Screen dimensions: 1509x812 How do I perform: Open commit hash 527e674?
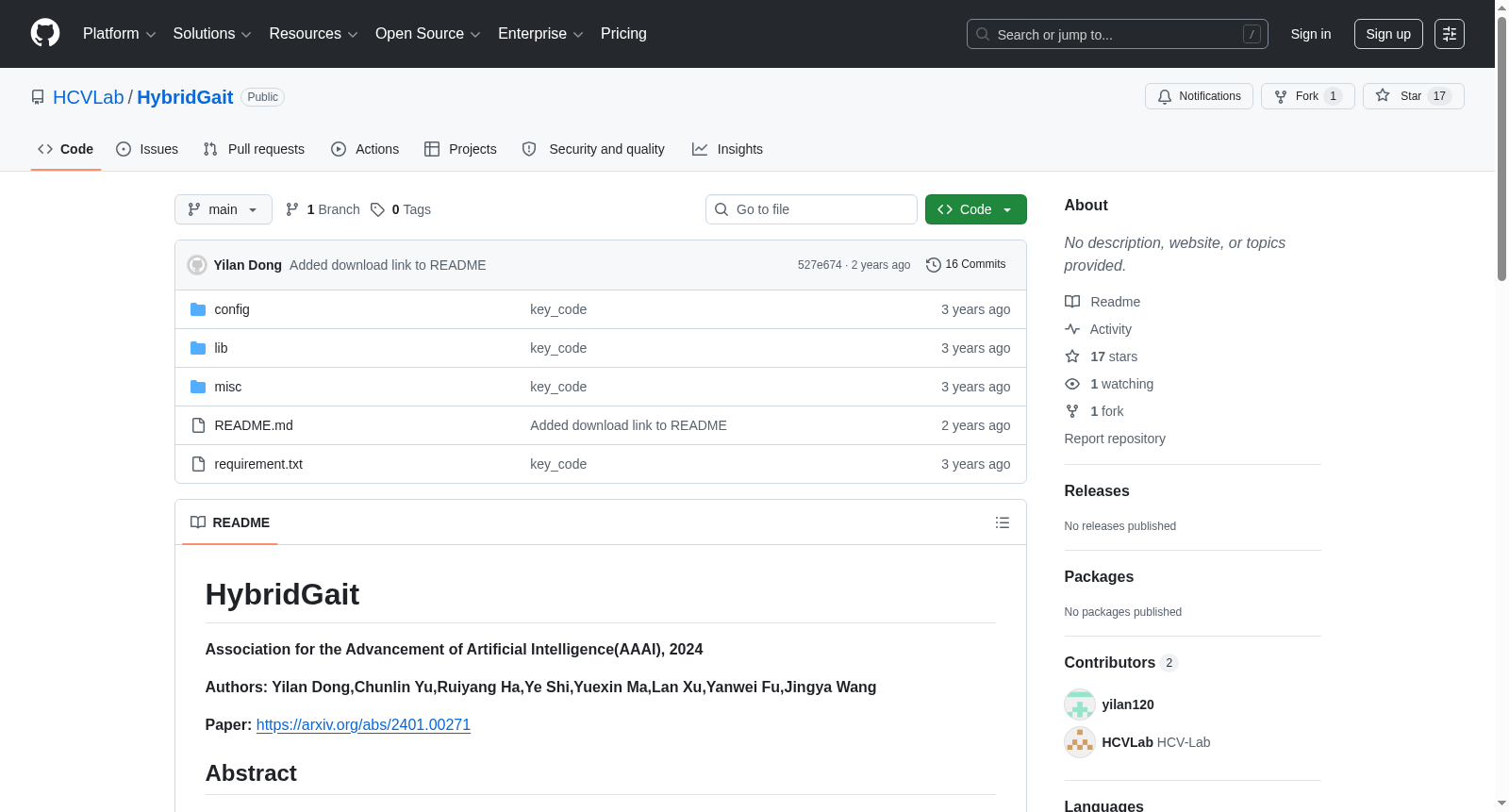(x=820, y=265)
